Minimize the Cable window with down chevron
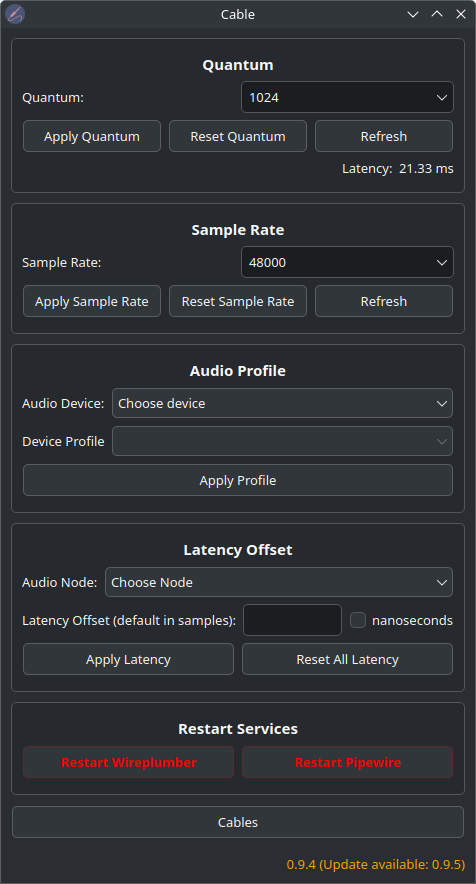476x884 pixels. click(x=413, y=14)
